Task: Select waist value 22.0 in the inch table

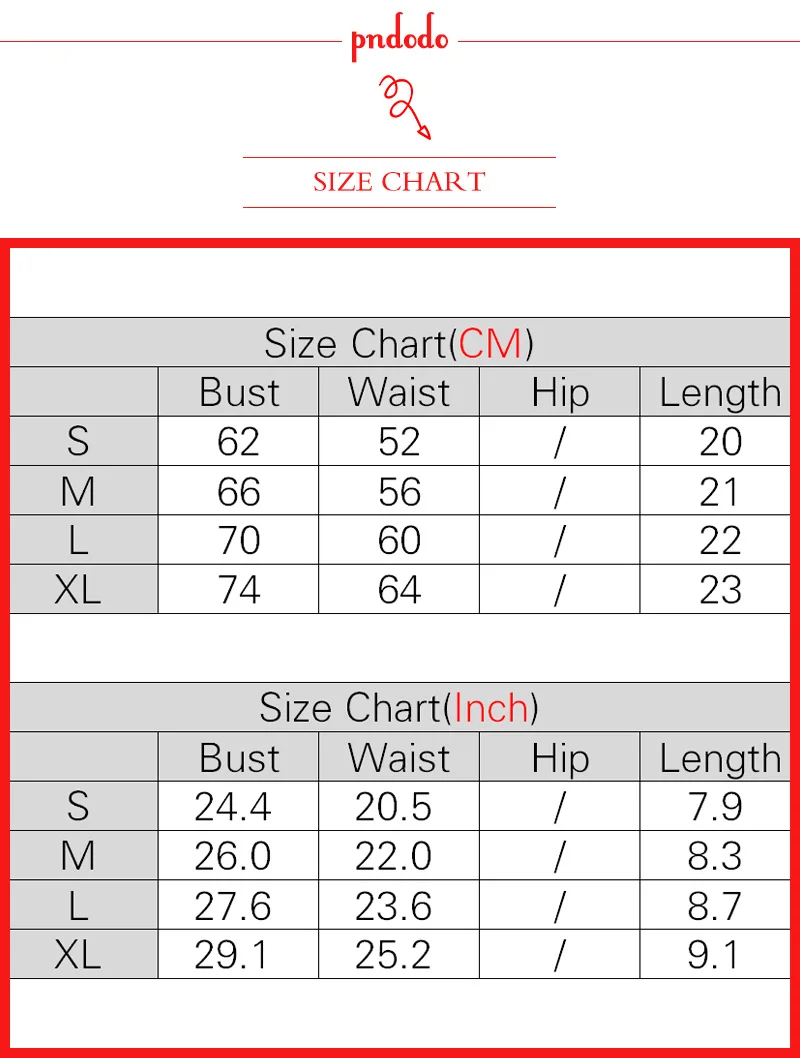Action: click(x=393, y=856)
